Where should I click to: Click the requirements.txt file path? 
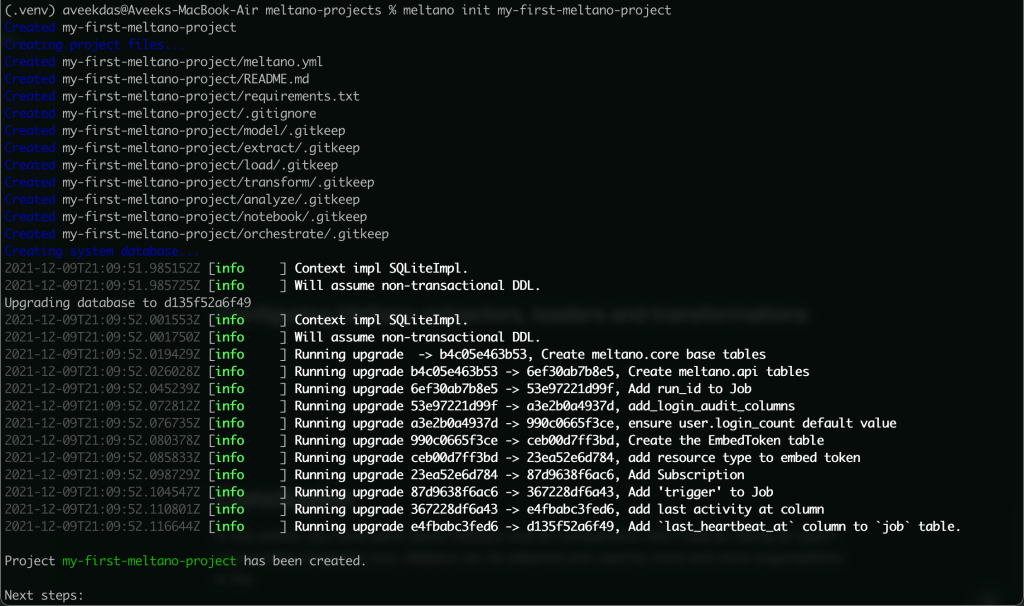(211, 96)
